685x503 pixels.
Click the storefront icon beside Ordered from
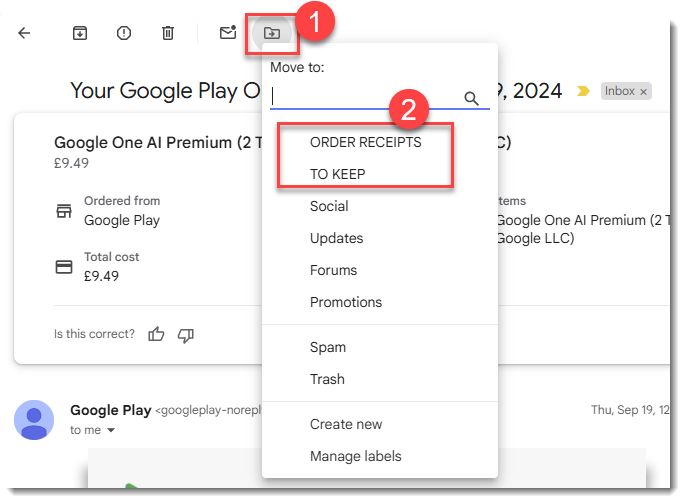click(64, 211)
